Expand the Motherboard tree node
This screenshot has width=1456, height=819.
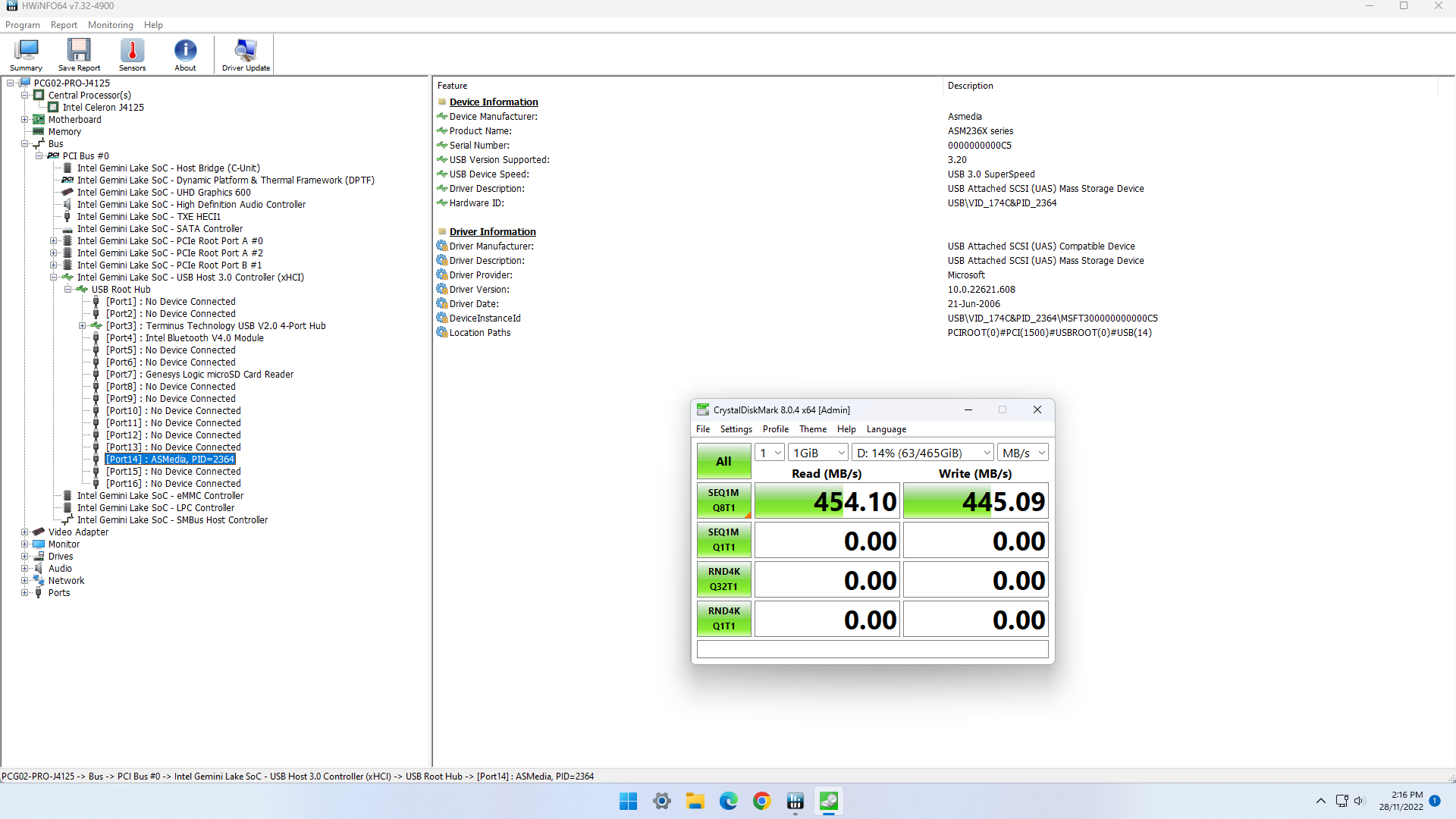(x=24, y=120)
